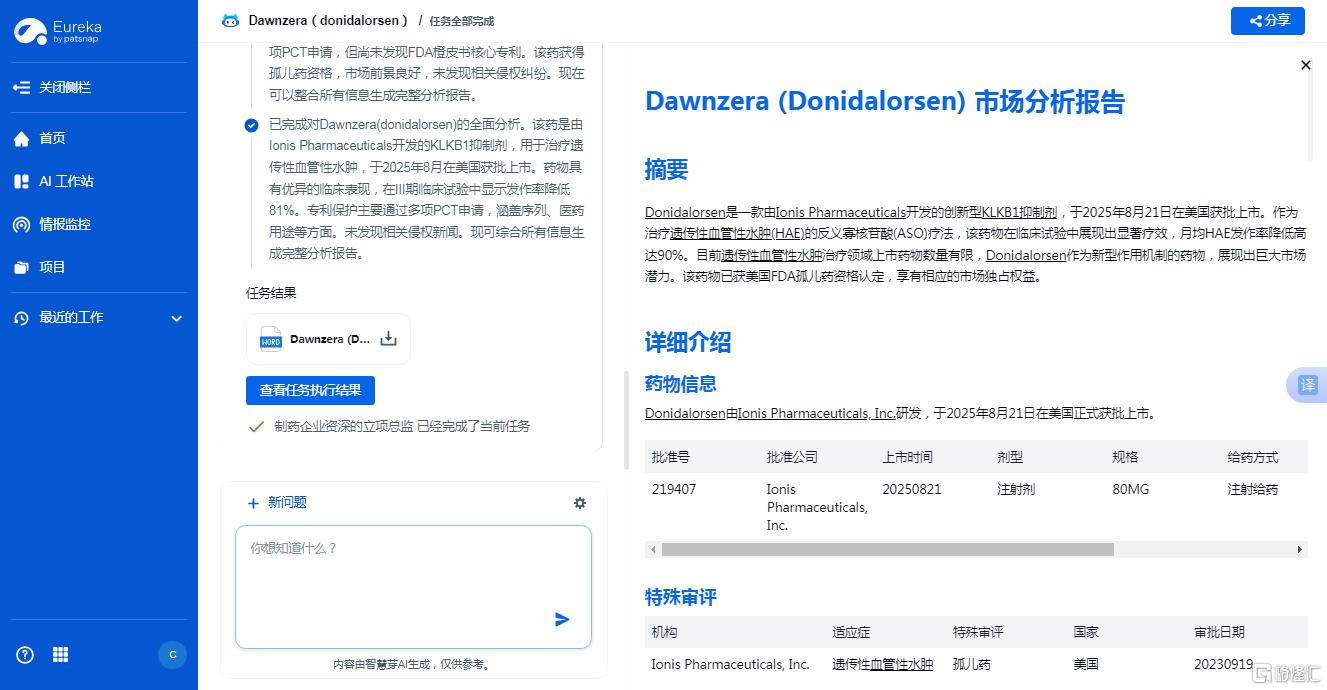Download the Dawnzera Word file

coord(389,339)
